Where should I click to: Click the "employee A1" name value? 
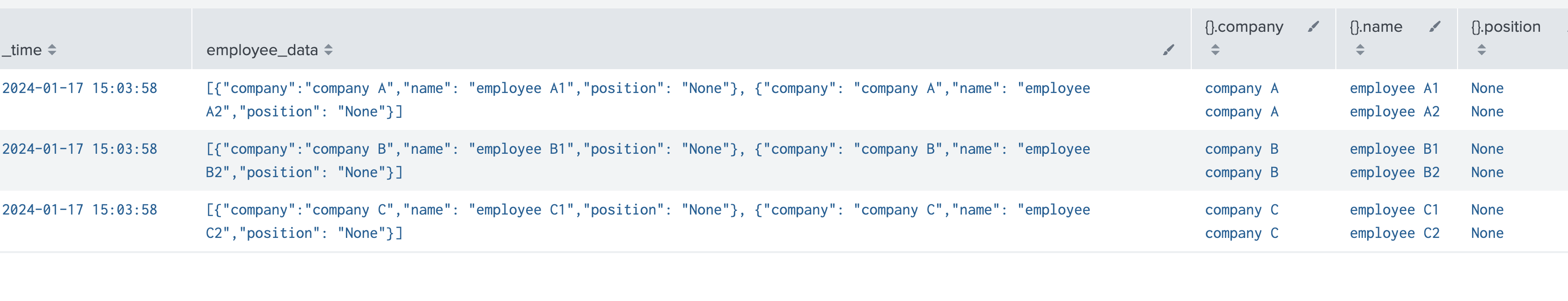[1394, 88]
